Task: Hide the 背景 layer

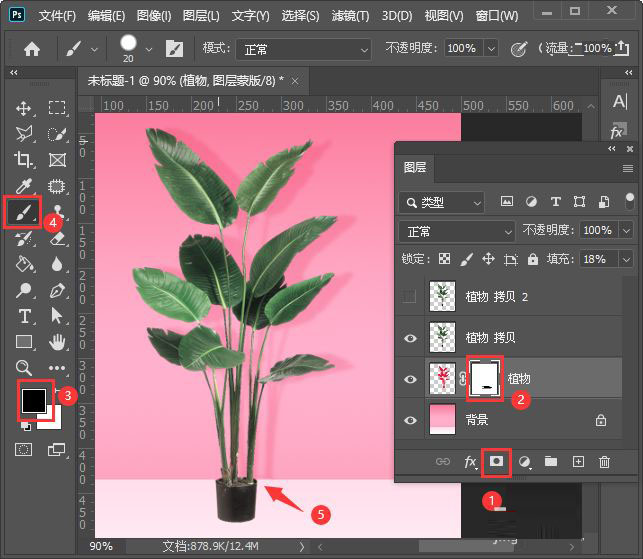Action: 410,421
